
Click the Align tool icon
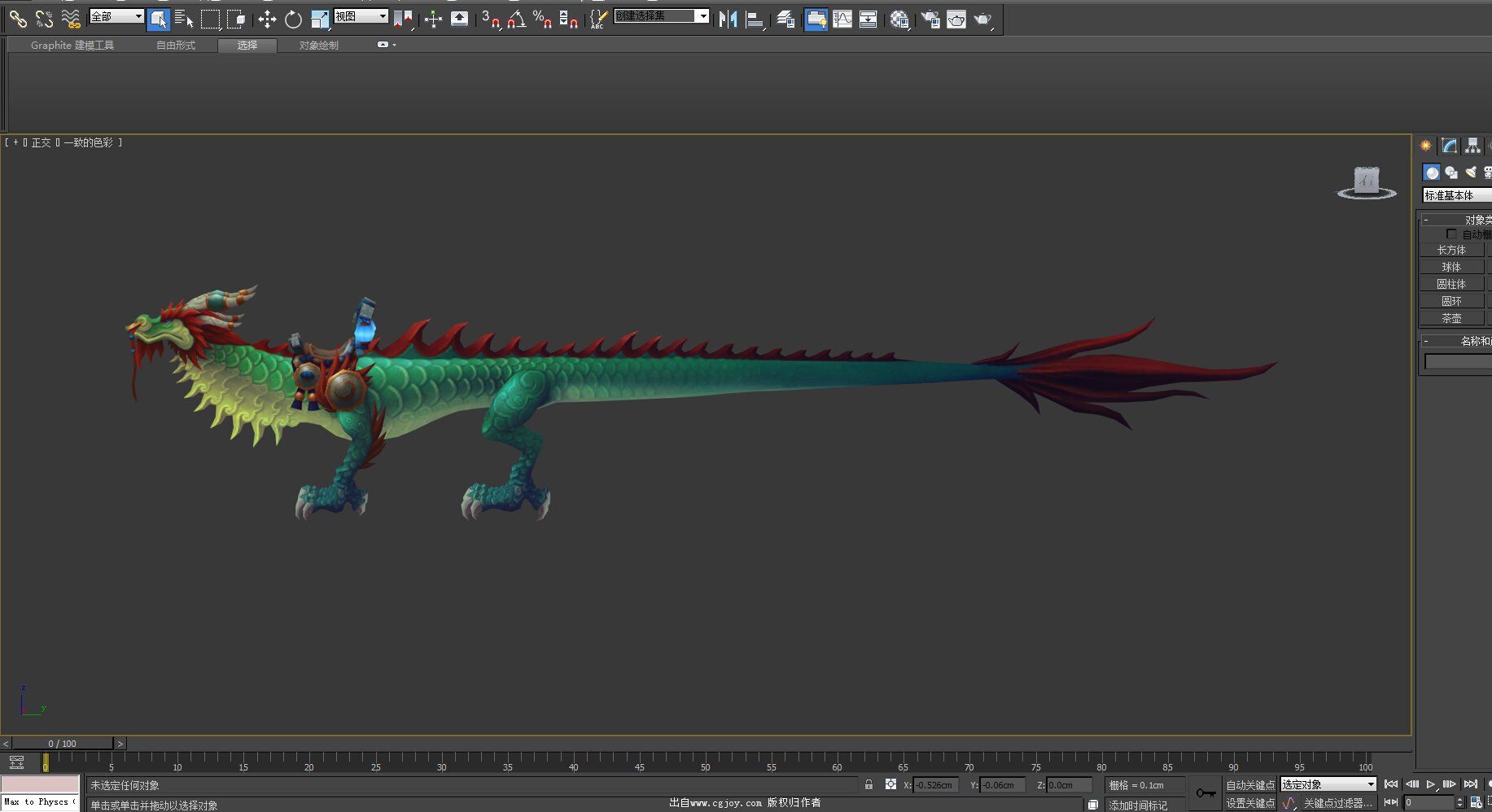[x=755, y=19]
